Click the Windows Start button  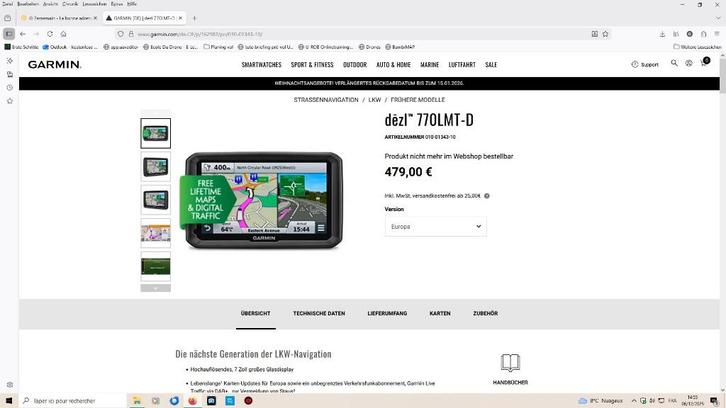8,401
